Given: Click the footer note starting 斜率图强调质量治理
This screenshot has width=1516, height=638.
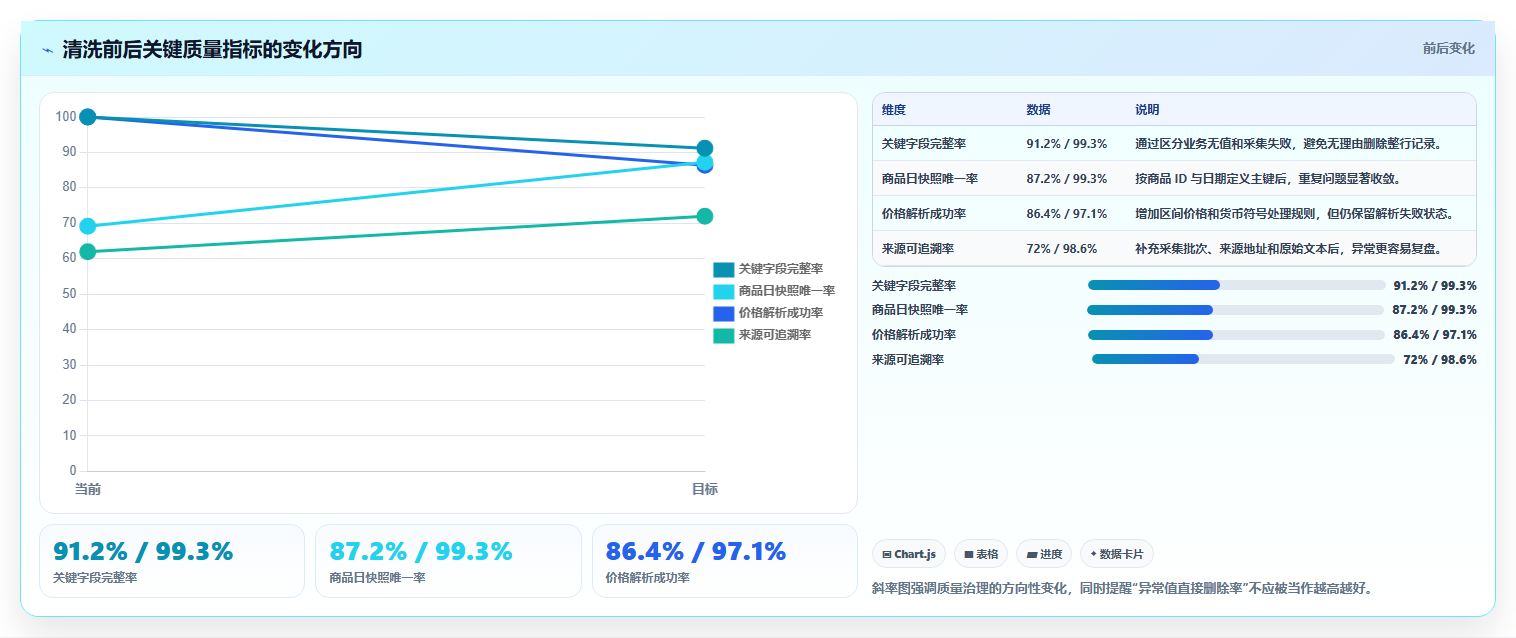Looking at the screenshot, I should (x=1122, y=588).
